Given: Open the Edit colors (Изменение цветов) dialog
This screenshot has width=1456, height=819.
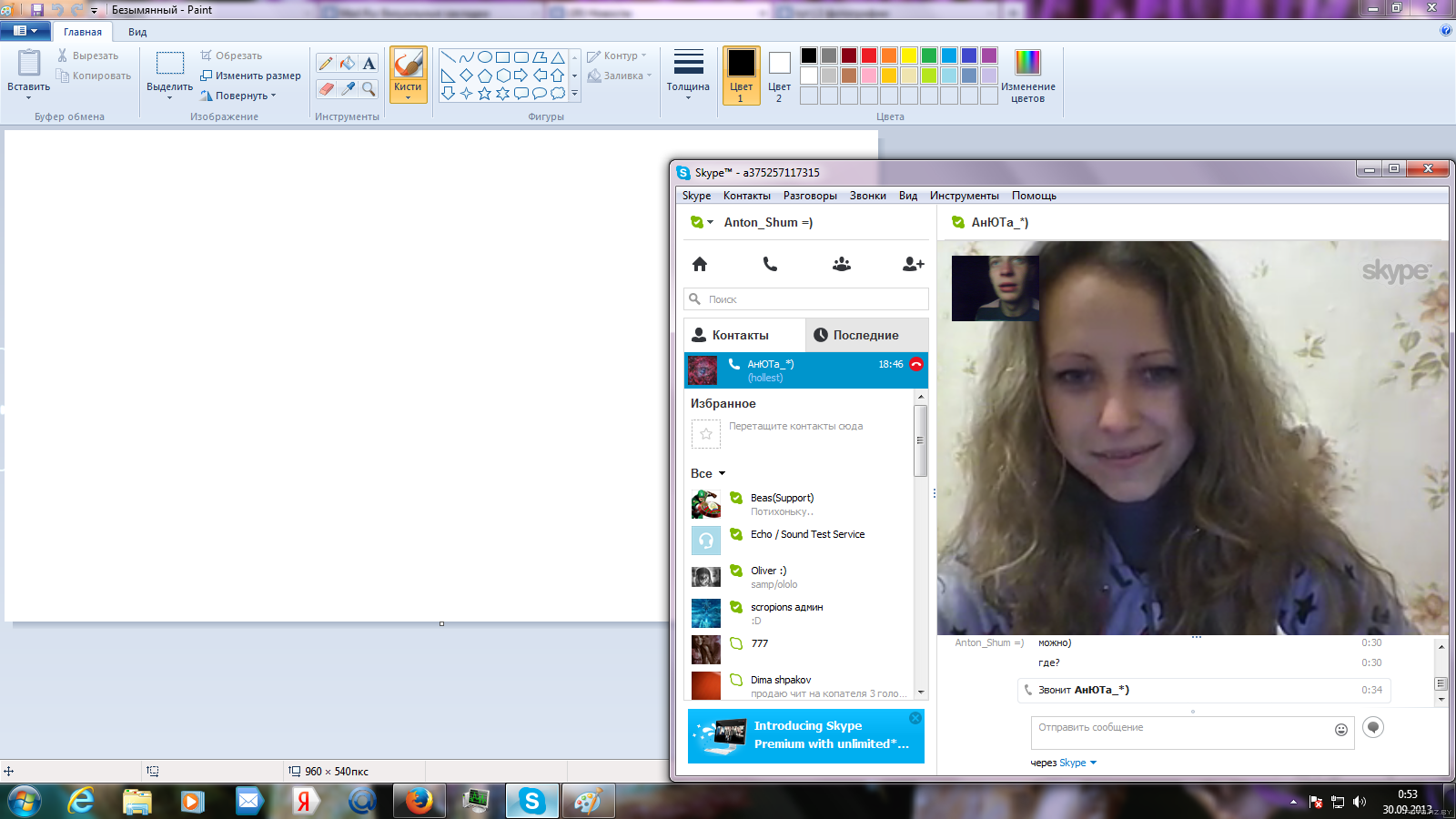Looking at the screenshot, I should coord(1027,75).
